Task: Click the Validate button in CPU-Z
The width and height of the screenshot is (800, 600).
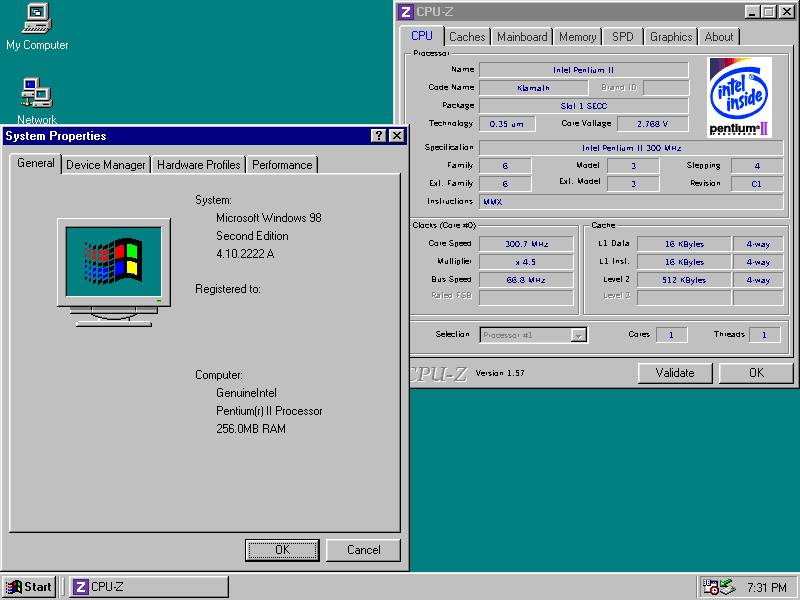Action: [x=675, y=373]
